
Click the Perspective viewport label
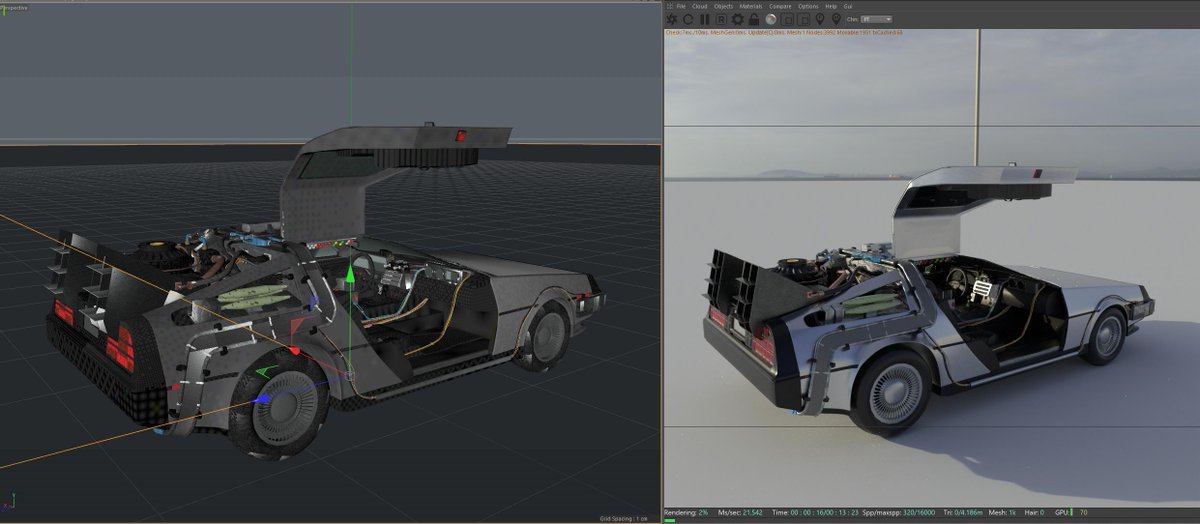(15, 7)
